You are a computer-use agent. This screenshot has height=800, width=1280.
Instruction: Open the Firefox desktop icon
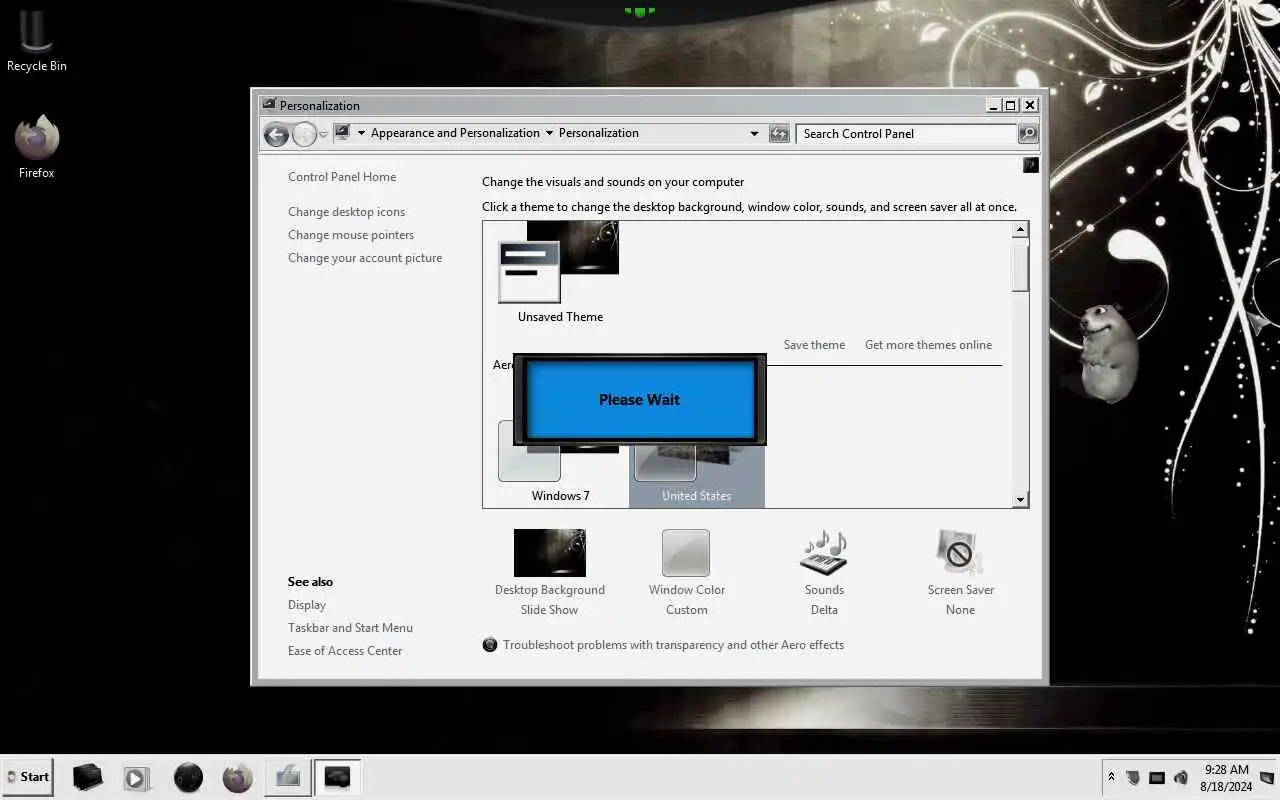coord(37,147)
